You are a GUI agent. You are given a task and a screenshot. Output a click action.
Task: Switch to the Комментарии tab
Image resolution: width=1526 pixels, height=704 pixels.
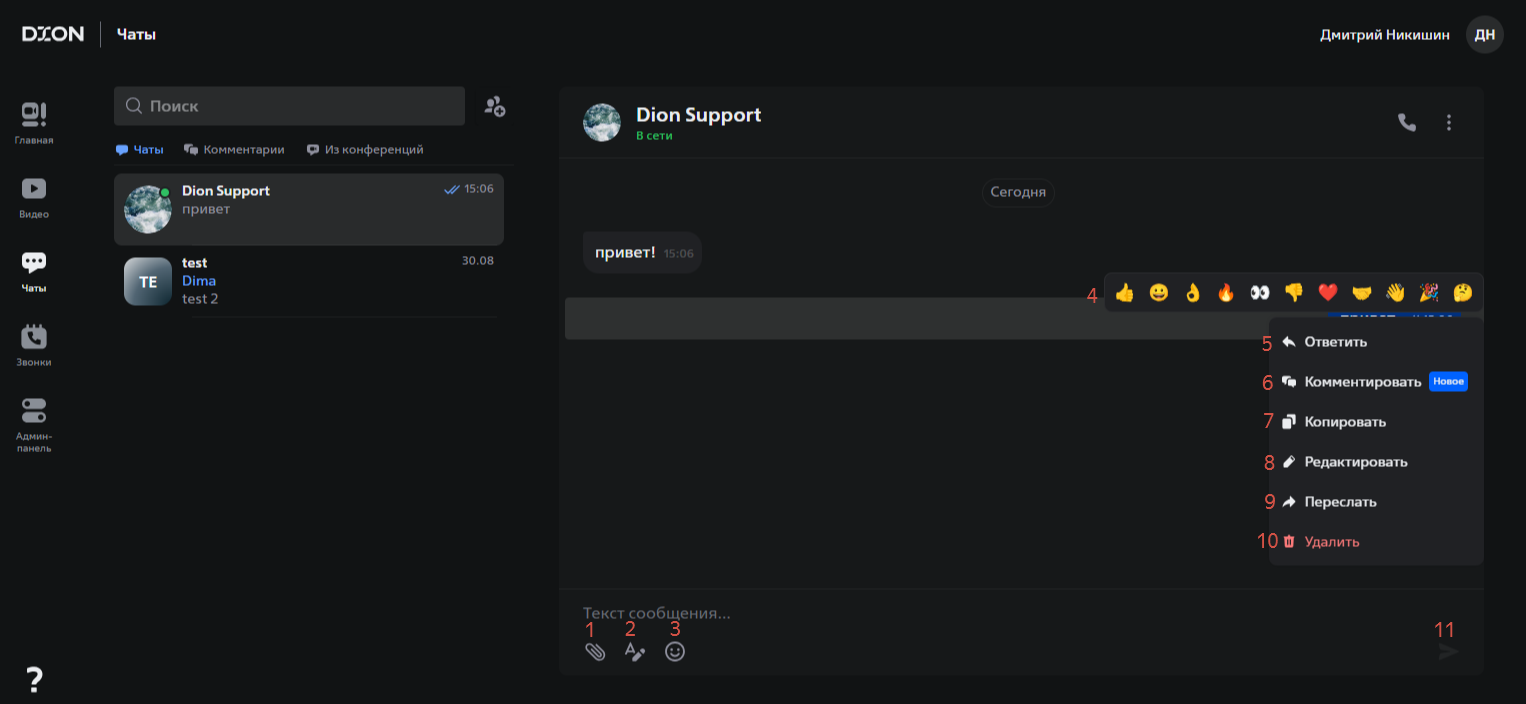tap(234, 150)
